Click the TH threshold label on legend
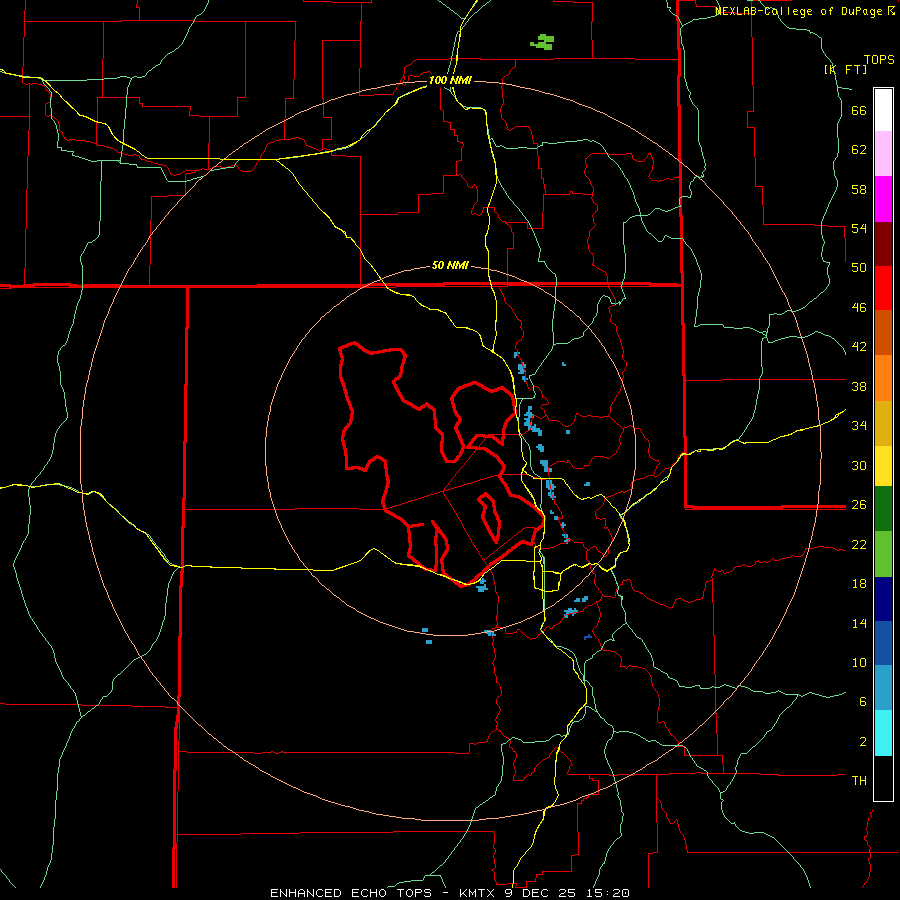900x900 pixels. point(859,780)
